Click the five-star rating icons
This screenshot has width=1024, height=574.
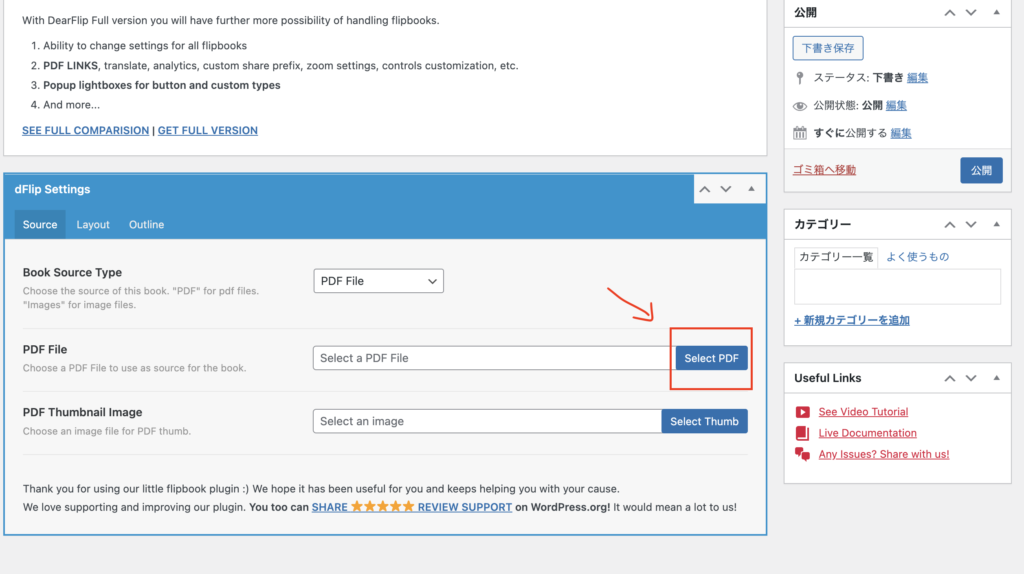coord(383,506)
